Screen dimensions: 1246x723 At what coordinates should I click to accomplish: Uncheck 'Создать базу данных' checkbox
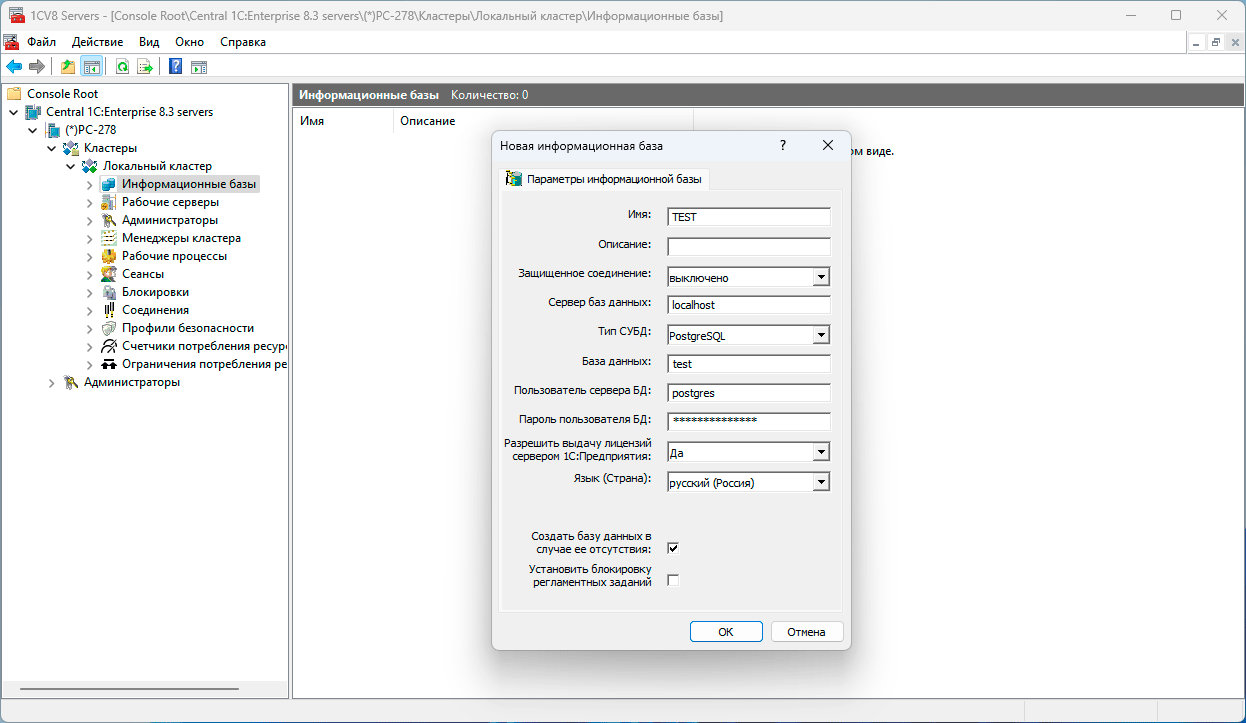point(673,548)
